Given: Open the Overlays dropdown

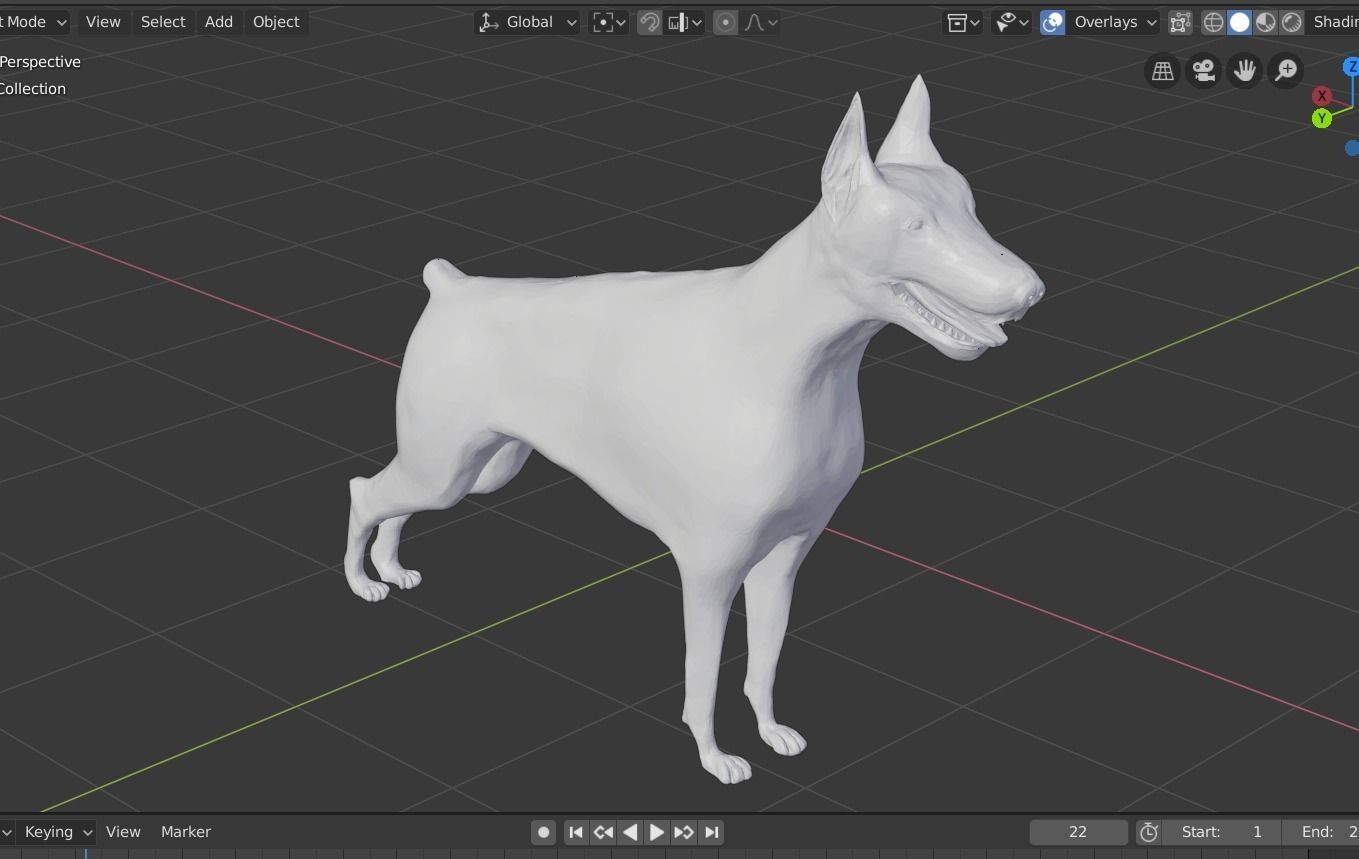Looking at the screenshot, I should 1112,22.
